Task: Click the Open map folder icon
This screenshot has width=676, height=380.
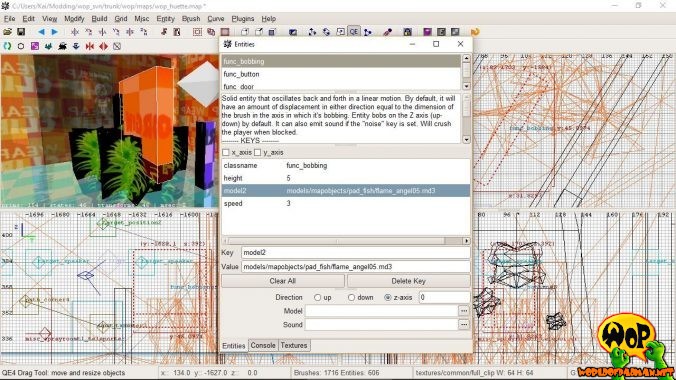Action: tap(7, 32)
